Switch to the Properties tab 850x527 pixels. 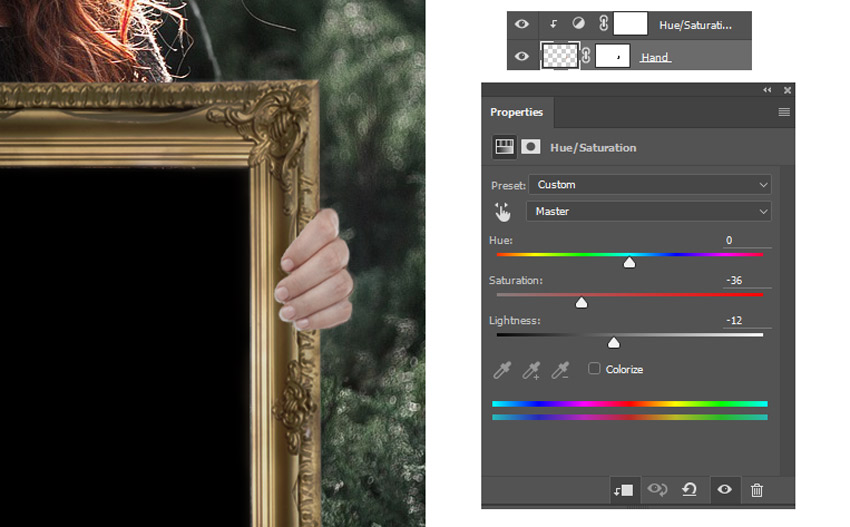pos(517,112)
